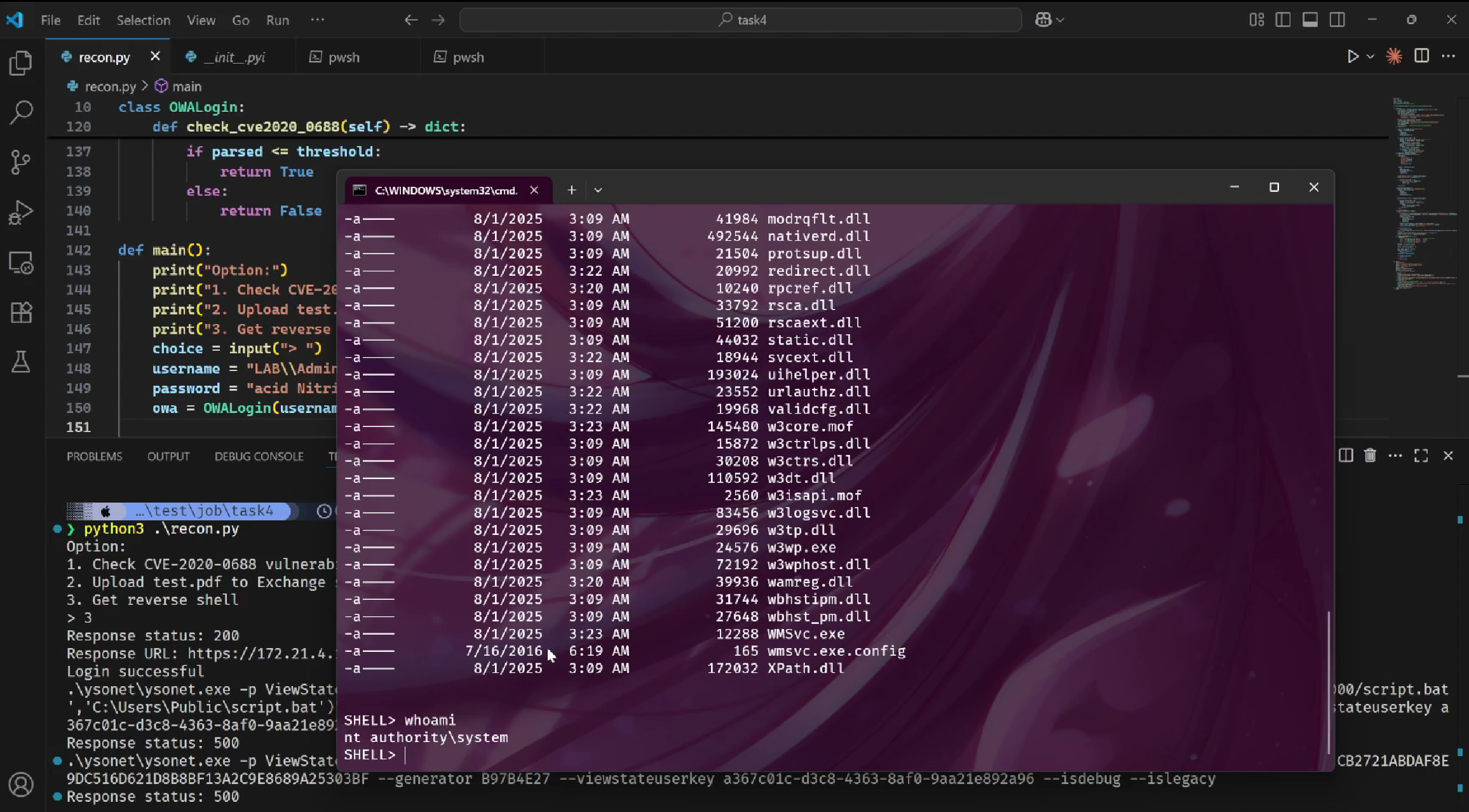
Task: Expand the Run Python File dropdown arrow
Action: coord(1371,57)
